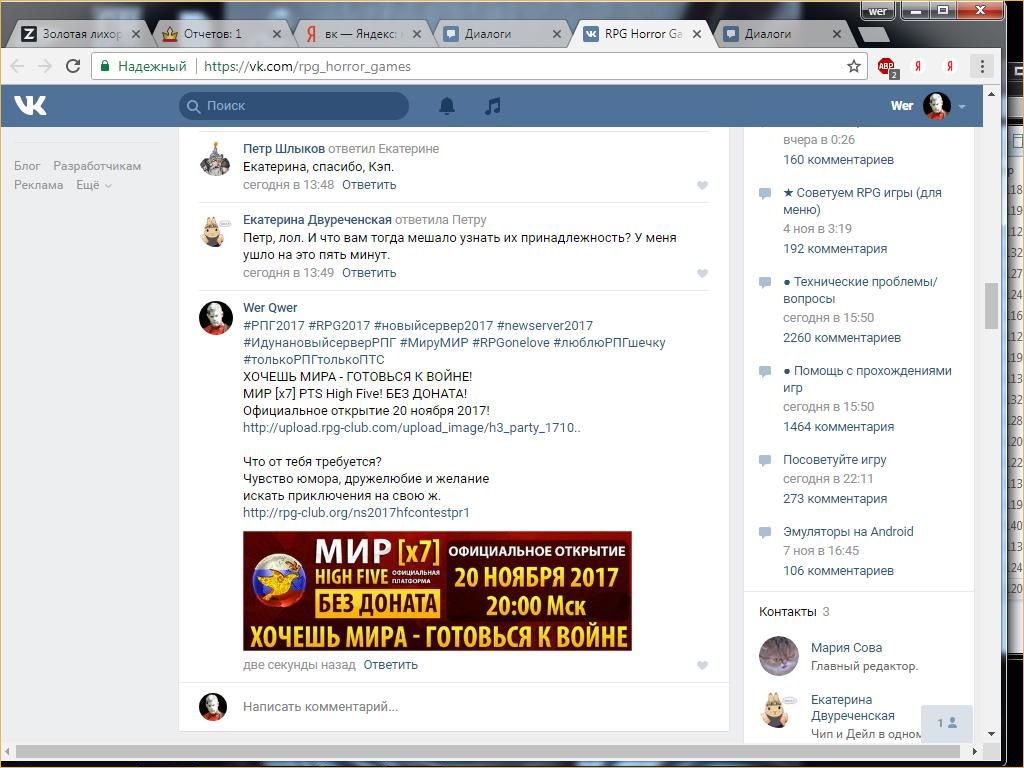Click the scroll down arrow of the page scrollbar
Screen dimensions: 1024x768
pyautogui.click(x=991, y=734)
